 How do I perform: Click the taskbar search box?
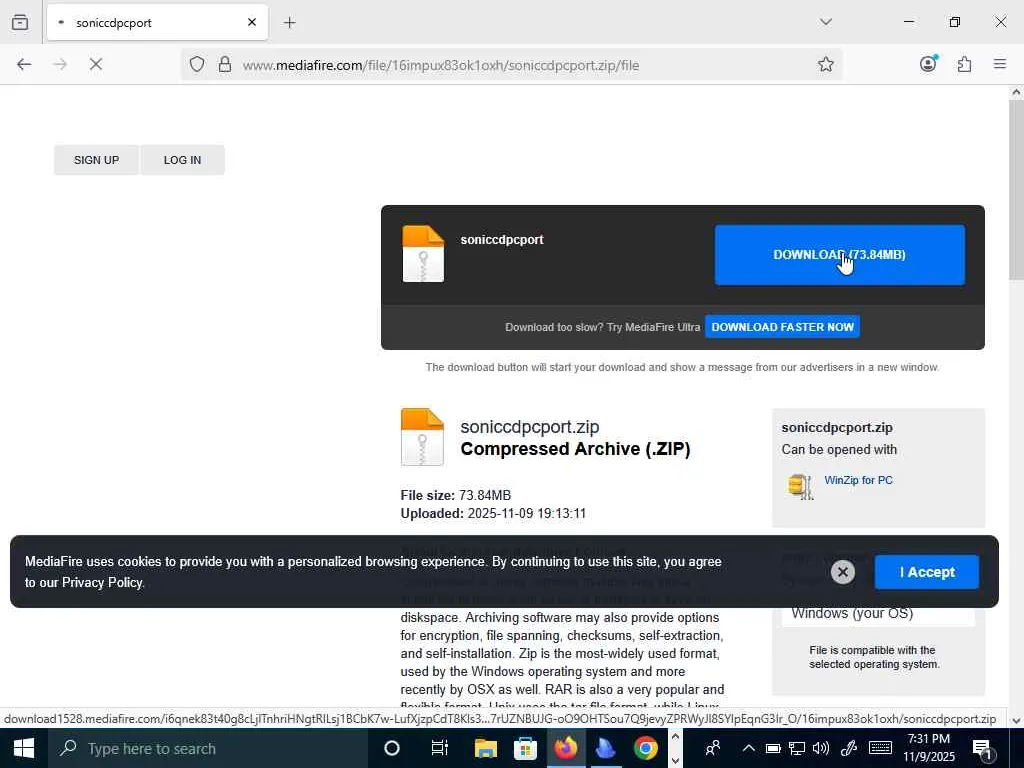pos(207,748)
